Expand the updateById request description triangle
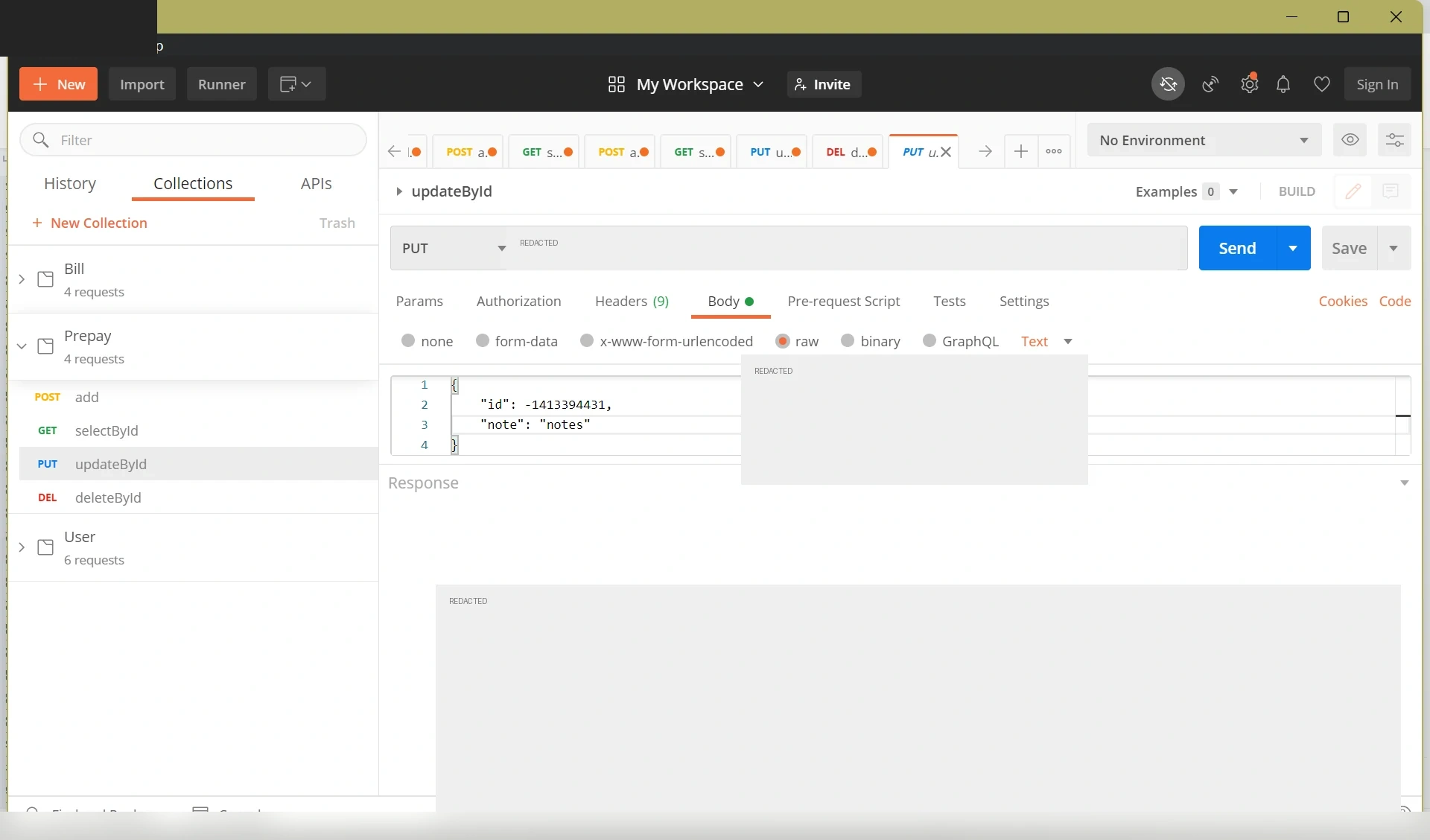 399,191
